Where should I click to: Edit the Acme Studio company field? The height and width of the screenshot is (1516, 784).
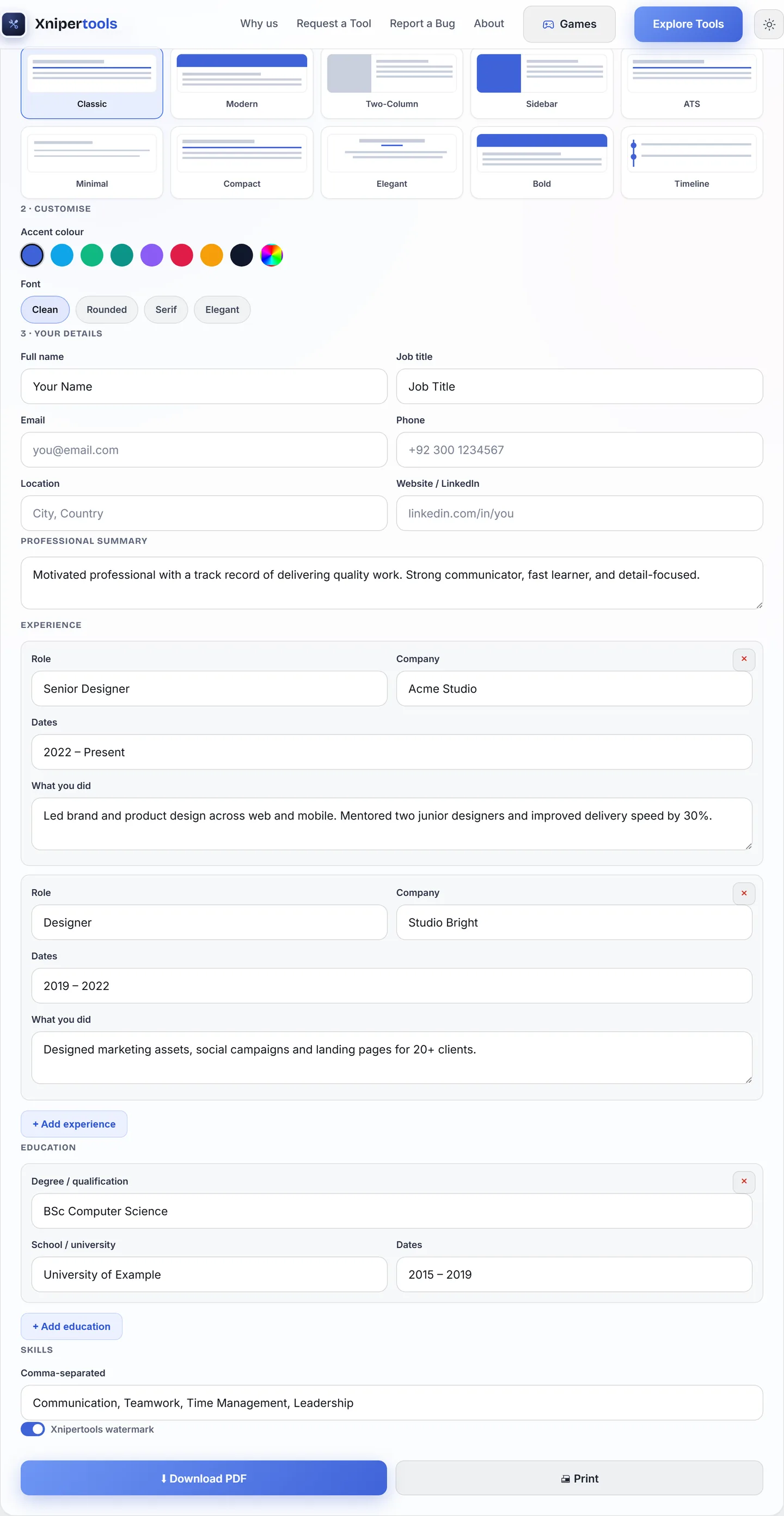(x=574, y=688)
